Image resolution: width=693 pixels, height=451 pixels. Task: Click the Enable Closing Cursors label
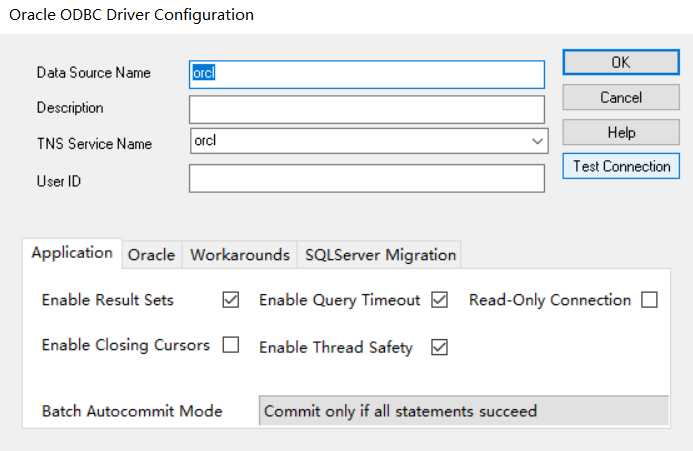(x=126, y=345)
